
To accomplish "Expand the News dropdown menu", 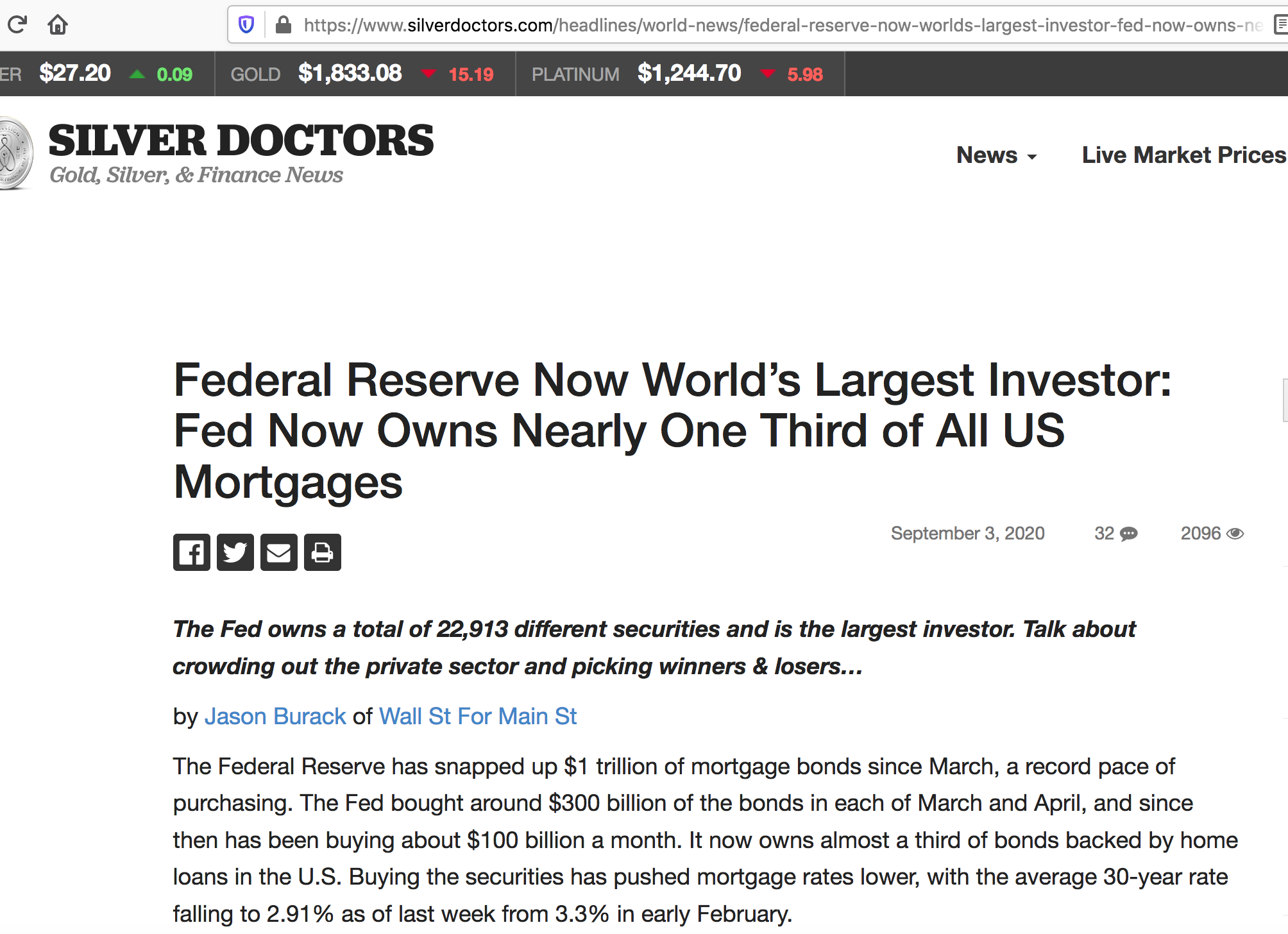I will tap(996, 155).
